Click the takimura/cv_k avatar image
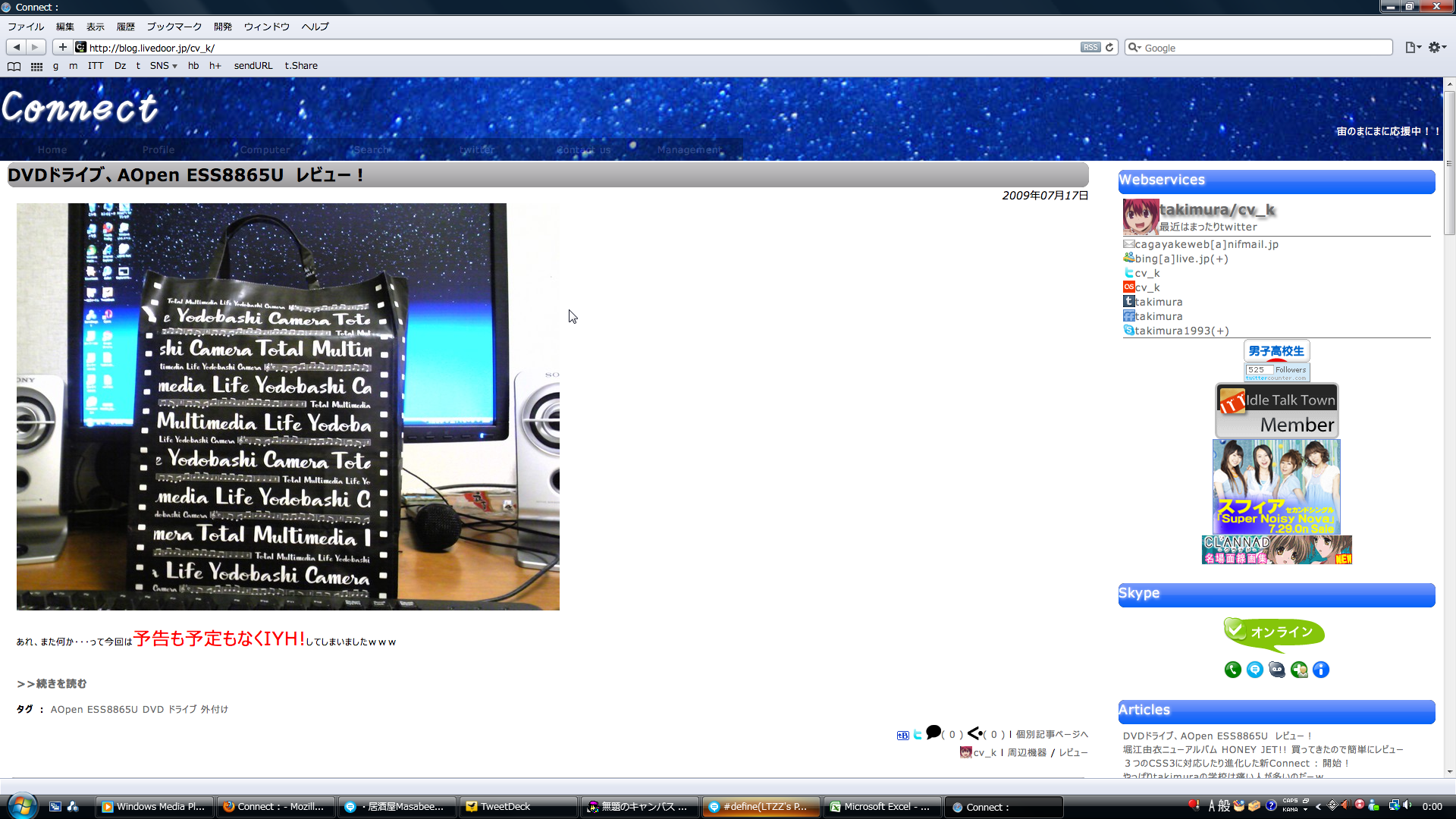 [x=1141, y=217]
